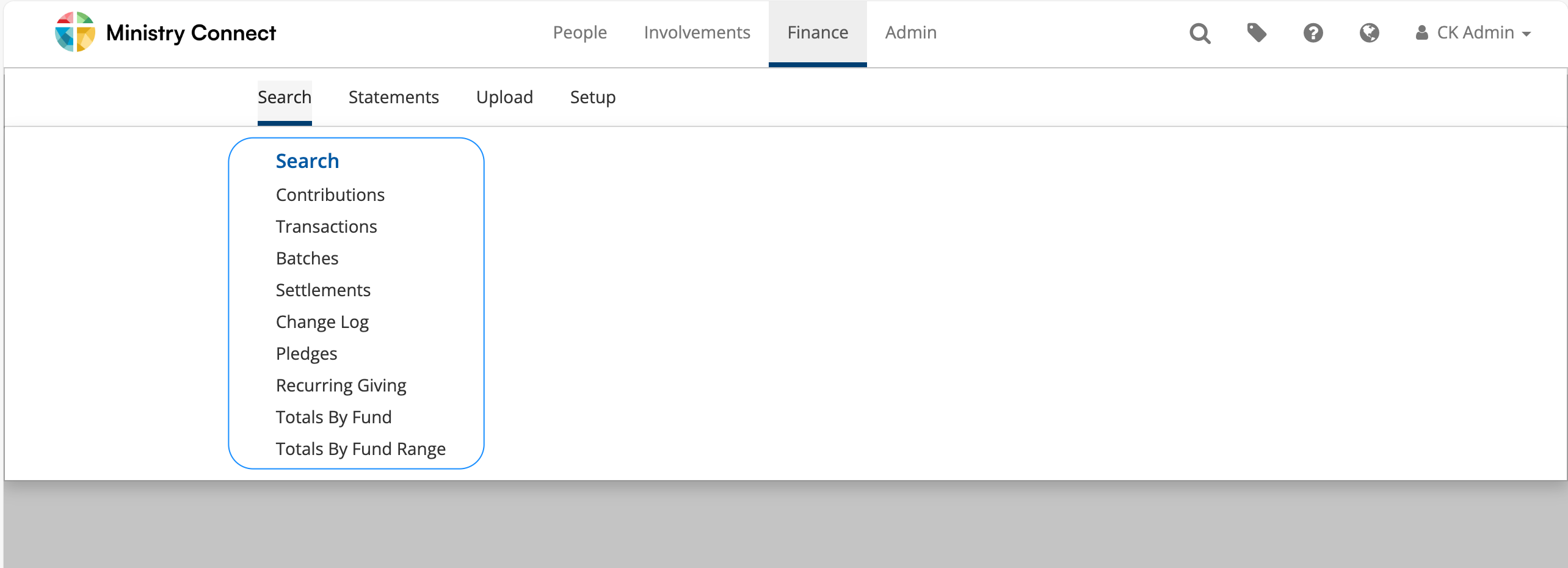This screenshot has height=568, width=1568.
Task: Click the magnifying glass search icon
Action: click(1200, 33)
